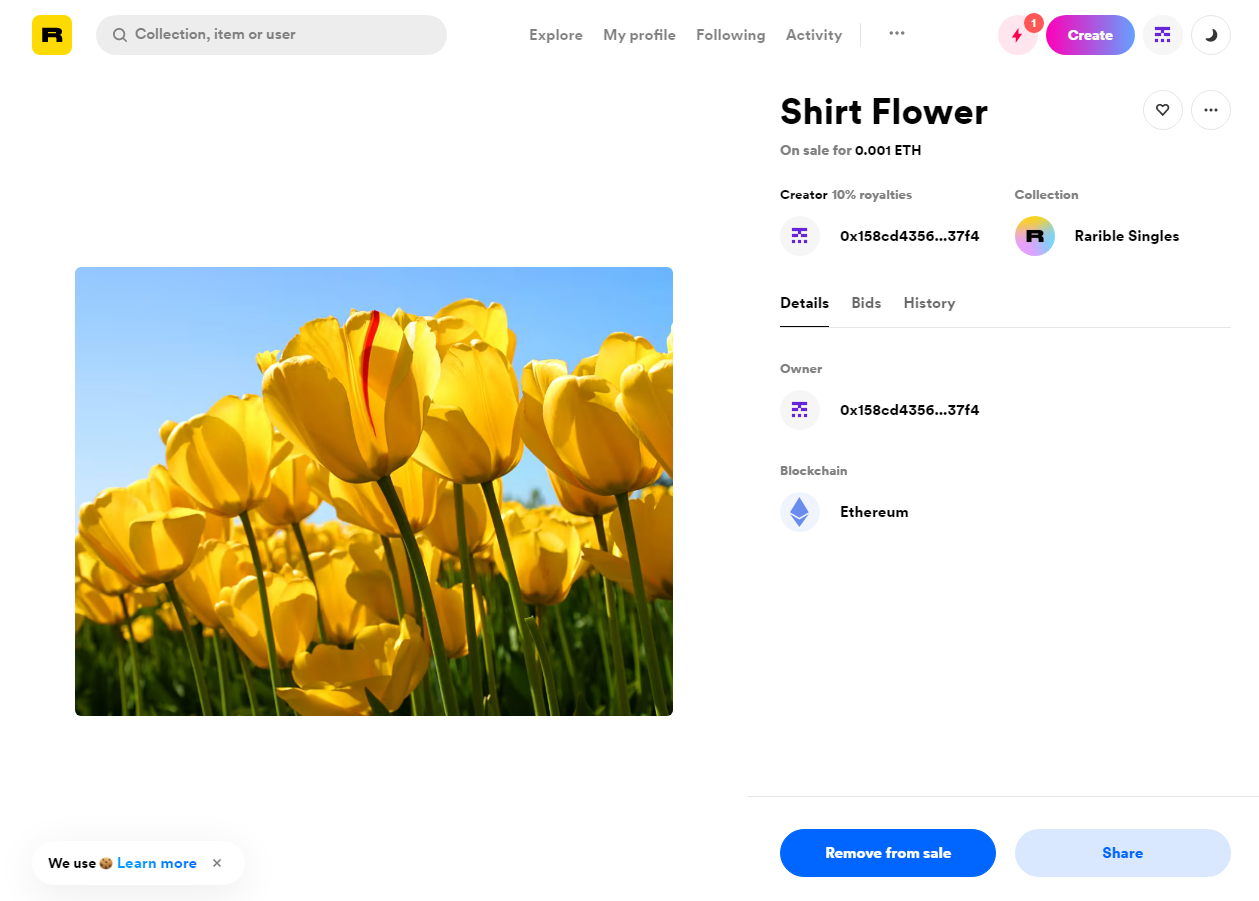
Task: Open creator address 0x158cd4356...37f4
Action: click(909, 236)
